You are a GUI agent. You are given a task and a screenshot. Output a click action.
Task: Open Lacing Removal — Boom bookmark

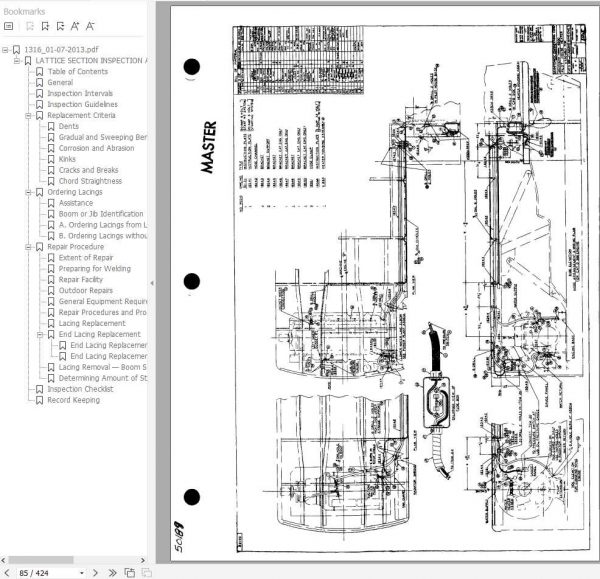click(x=103, y=367)
